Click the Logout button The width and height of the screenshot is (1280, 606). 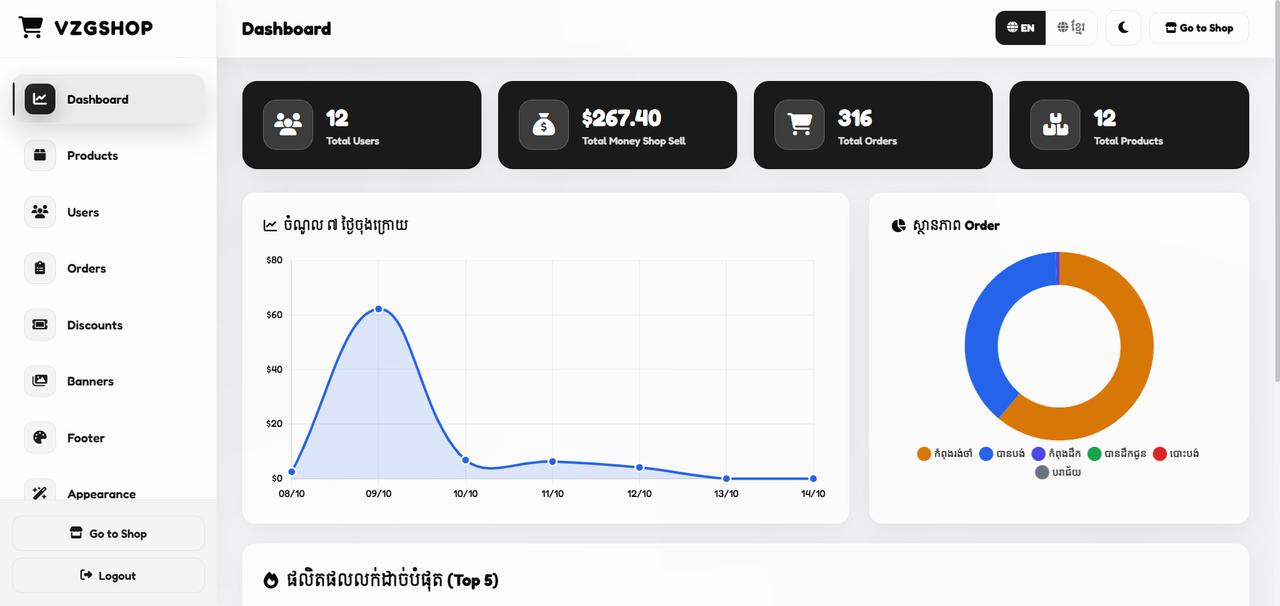[x=108, y=576]
